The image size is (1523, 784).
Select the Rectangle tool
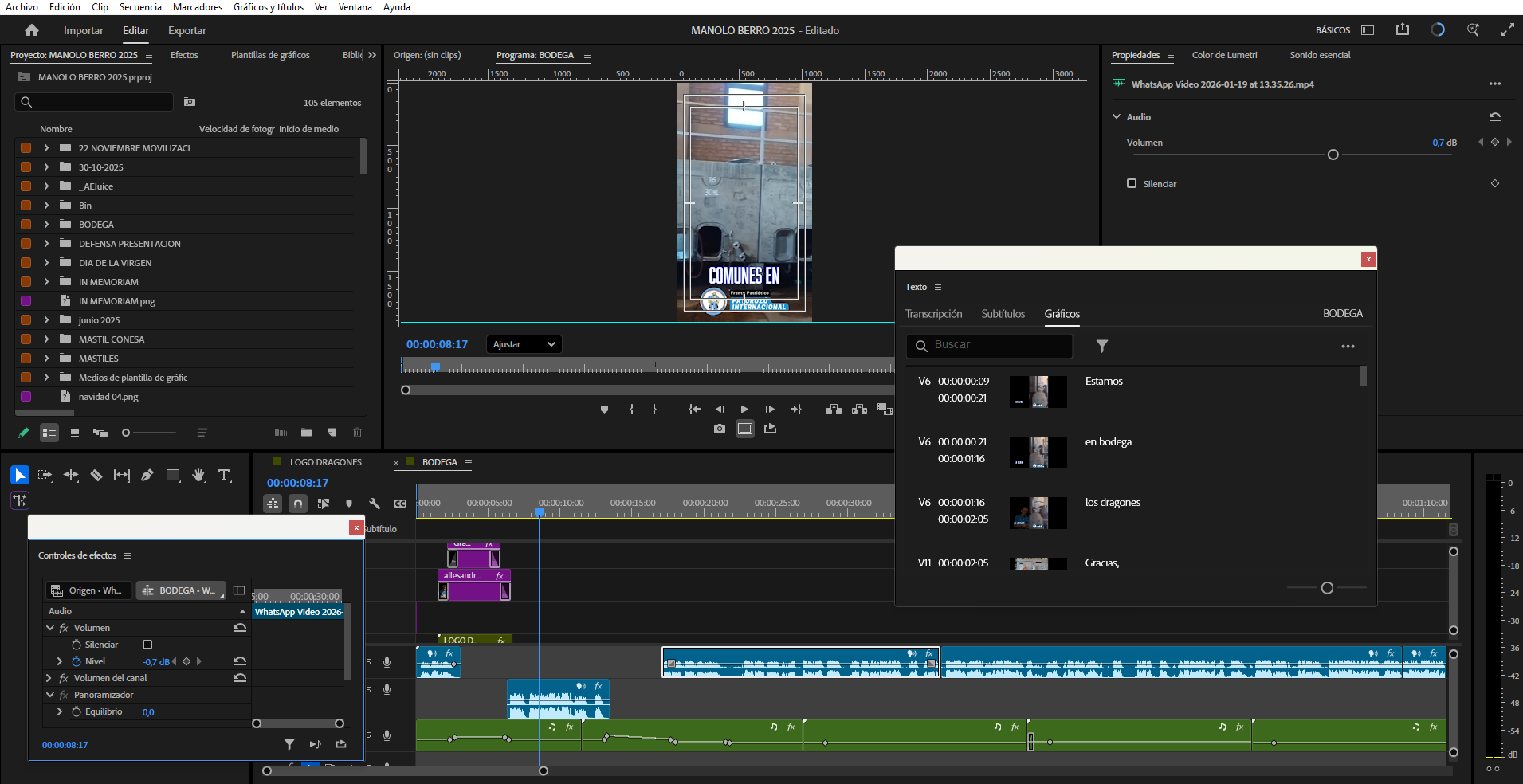click(173, 476)
